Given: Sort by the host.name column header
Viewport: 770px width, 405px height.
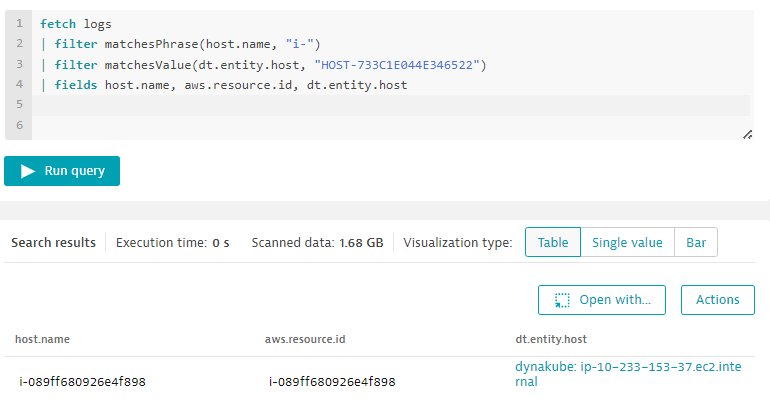Looking at the screenshot, I should tap(42, 340).
